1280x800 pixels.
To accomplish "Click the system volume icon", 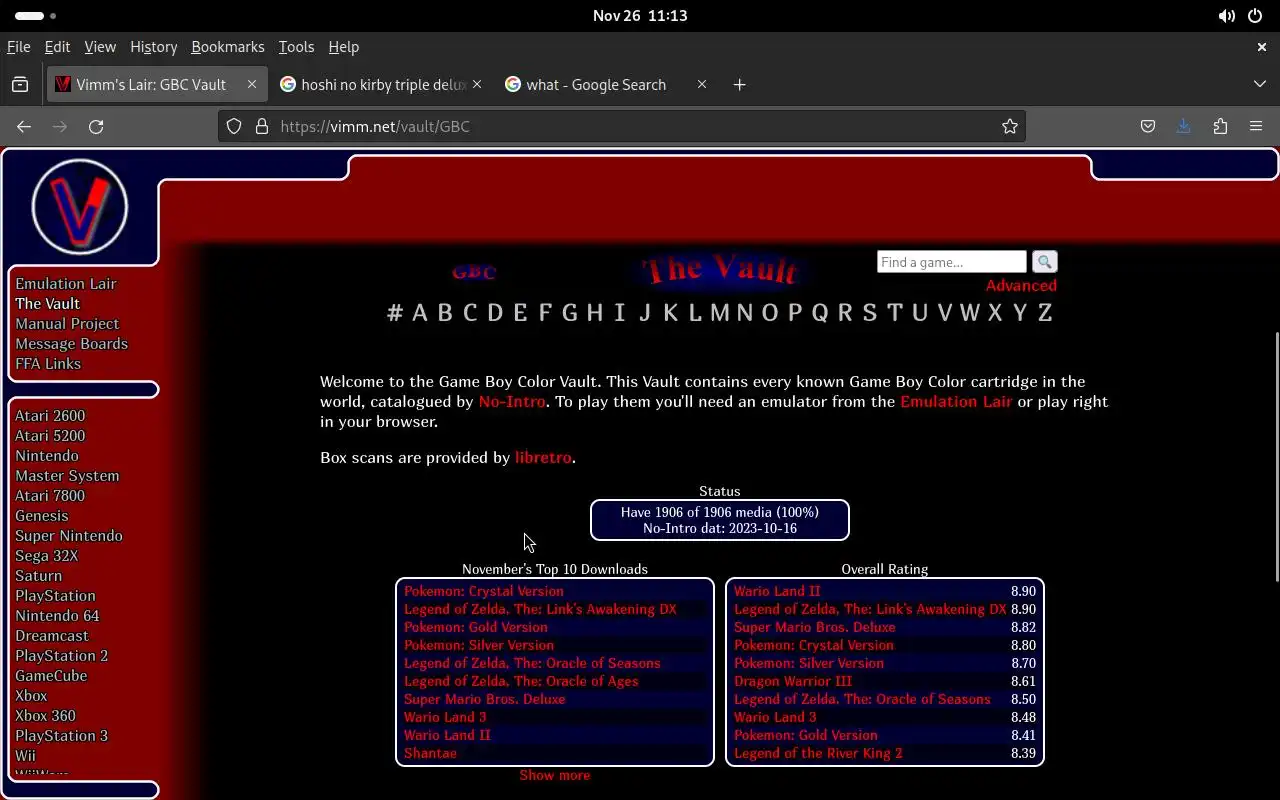I will coord(1226,16).
